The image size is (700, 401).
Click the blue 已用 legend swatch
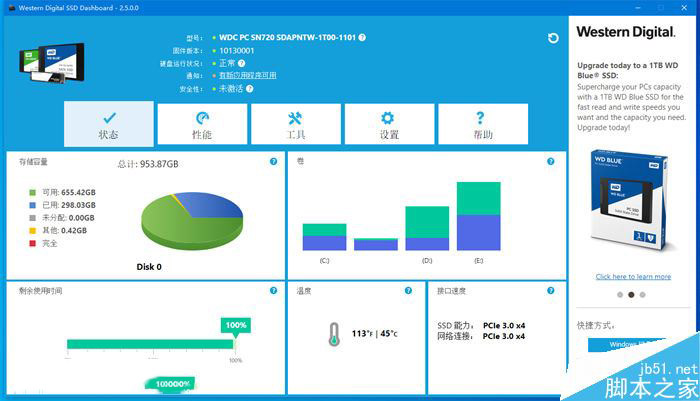click(32, 205)
